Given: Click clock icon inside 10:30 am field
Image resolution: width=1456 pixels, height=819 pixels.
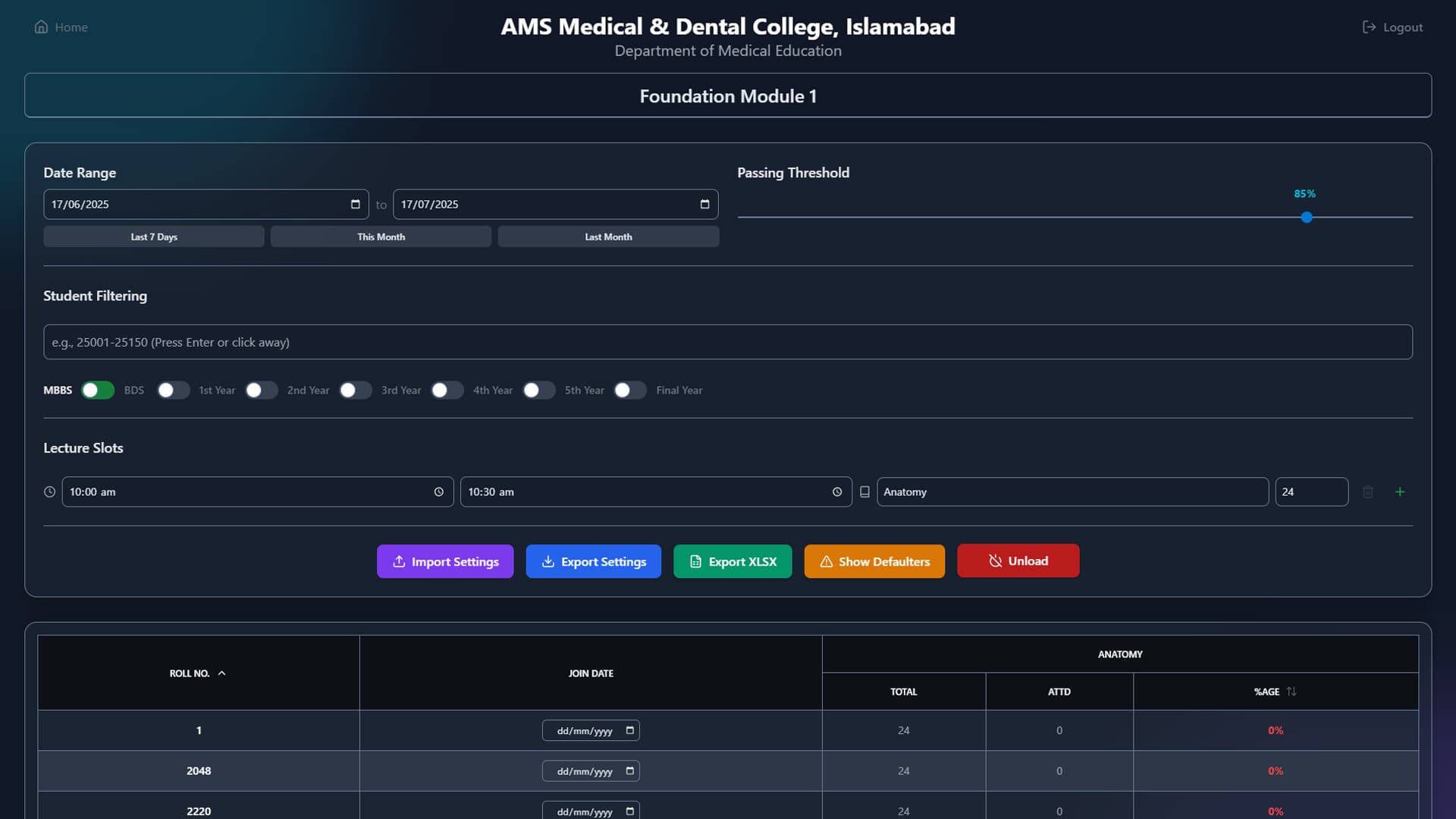Looking at the screenshot, I should [836, 492].
